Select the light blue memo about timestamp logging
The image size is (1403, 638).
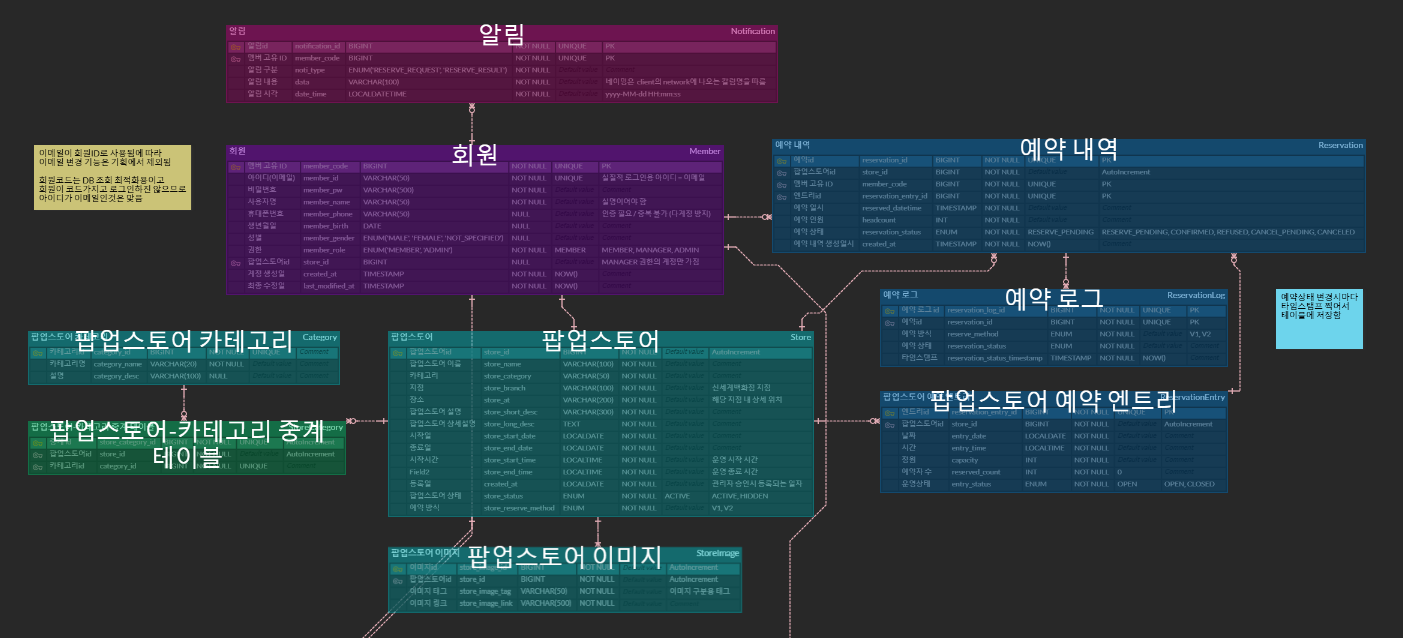1319,319
